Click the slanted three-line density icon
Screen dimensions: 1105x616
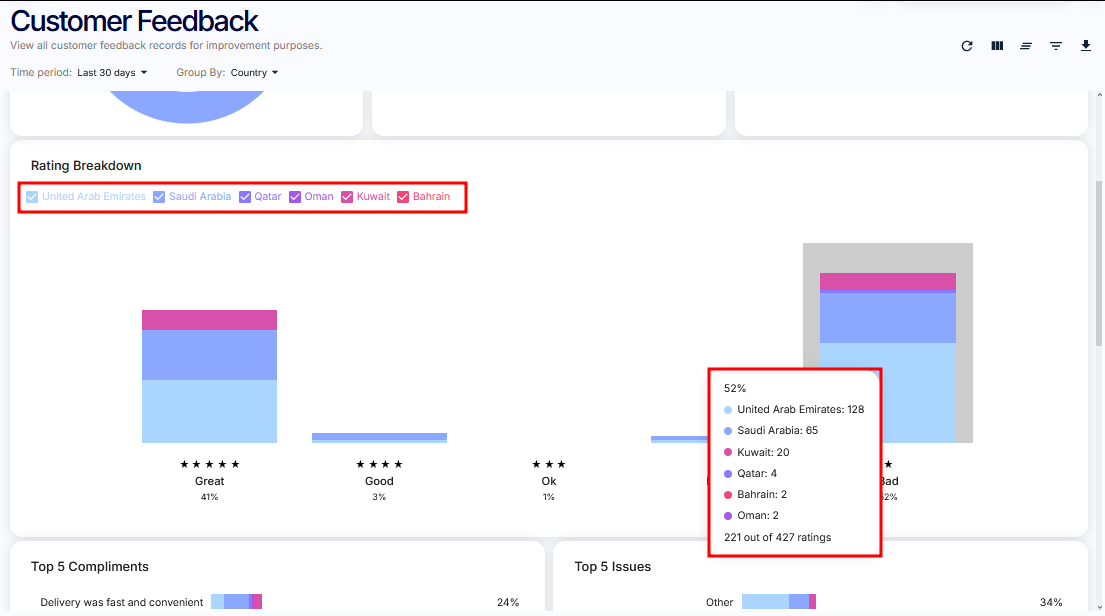tap(1026, 46)
